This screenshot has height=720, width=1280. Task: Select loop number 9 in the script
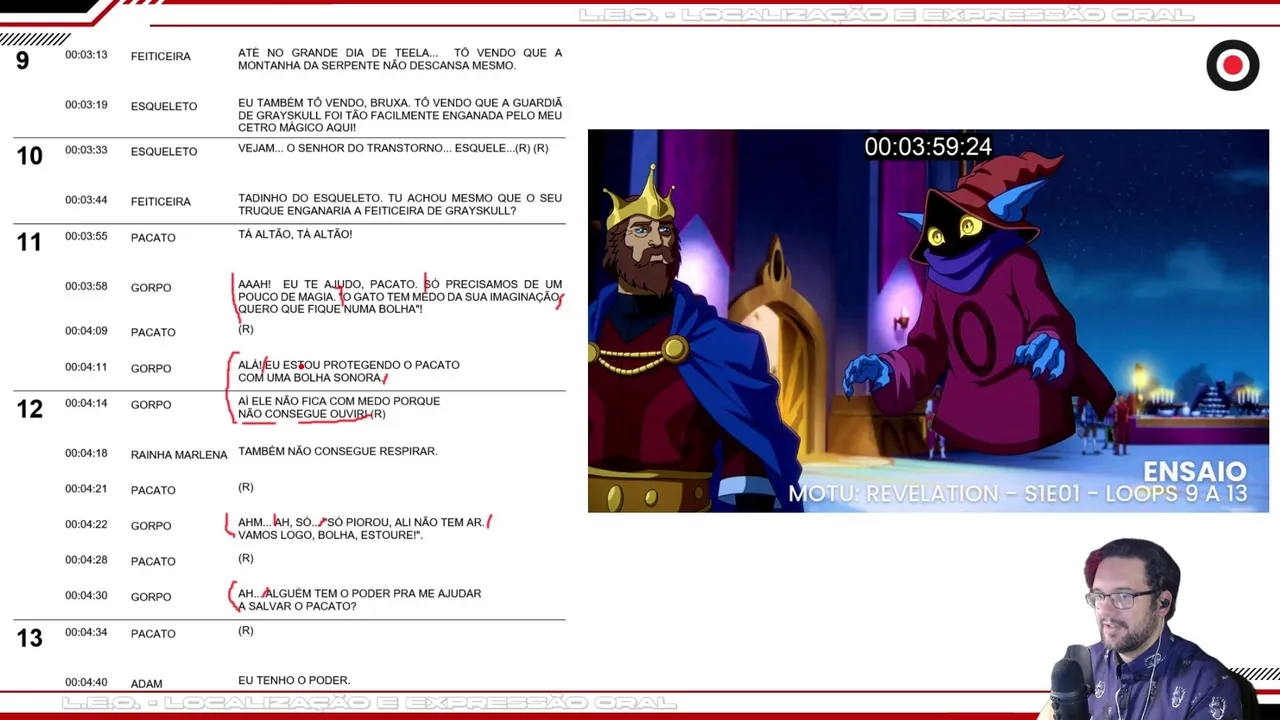(22, 61)
